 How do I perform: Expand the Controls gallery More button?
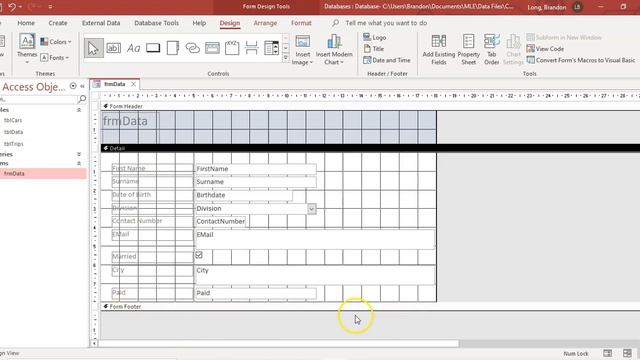point(286,58)
